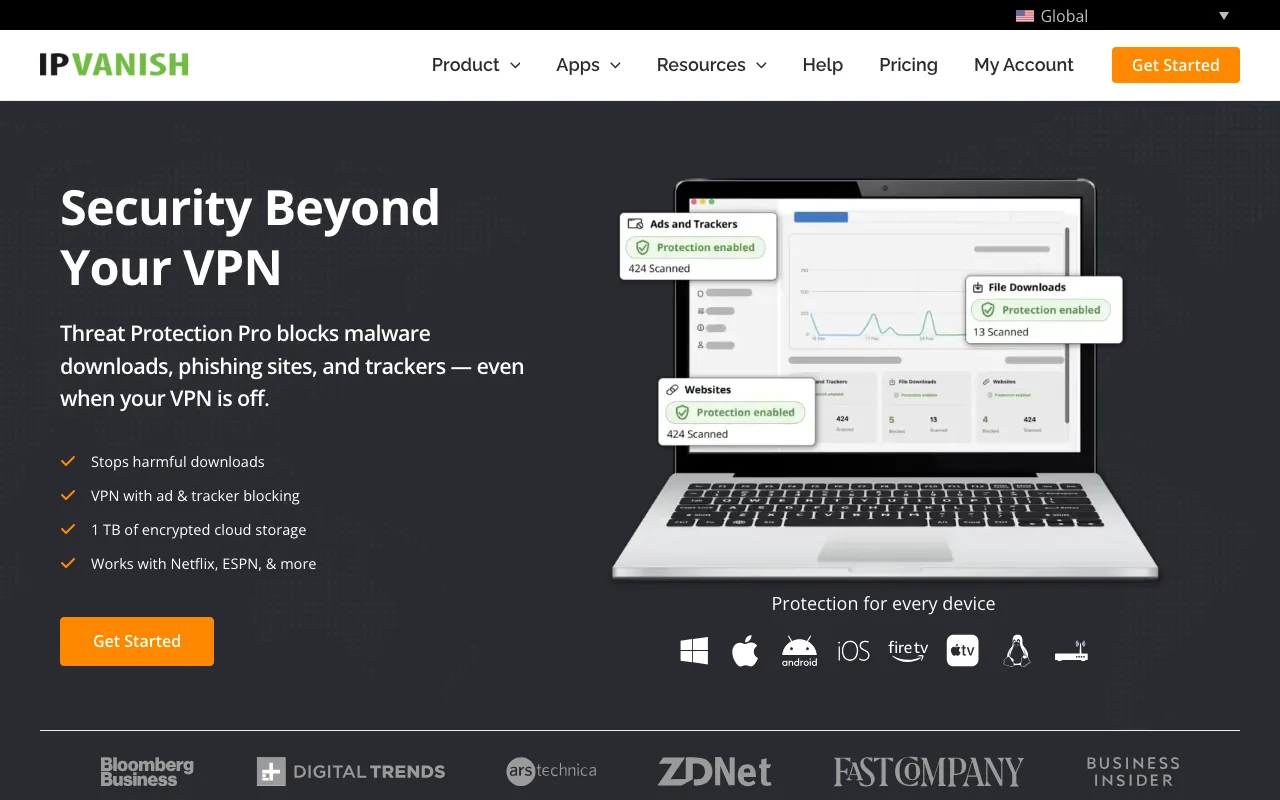Click the Websites protection card
1280x800 pixels.
(737, 411)
